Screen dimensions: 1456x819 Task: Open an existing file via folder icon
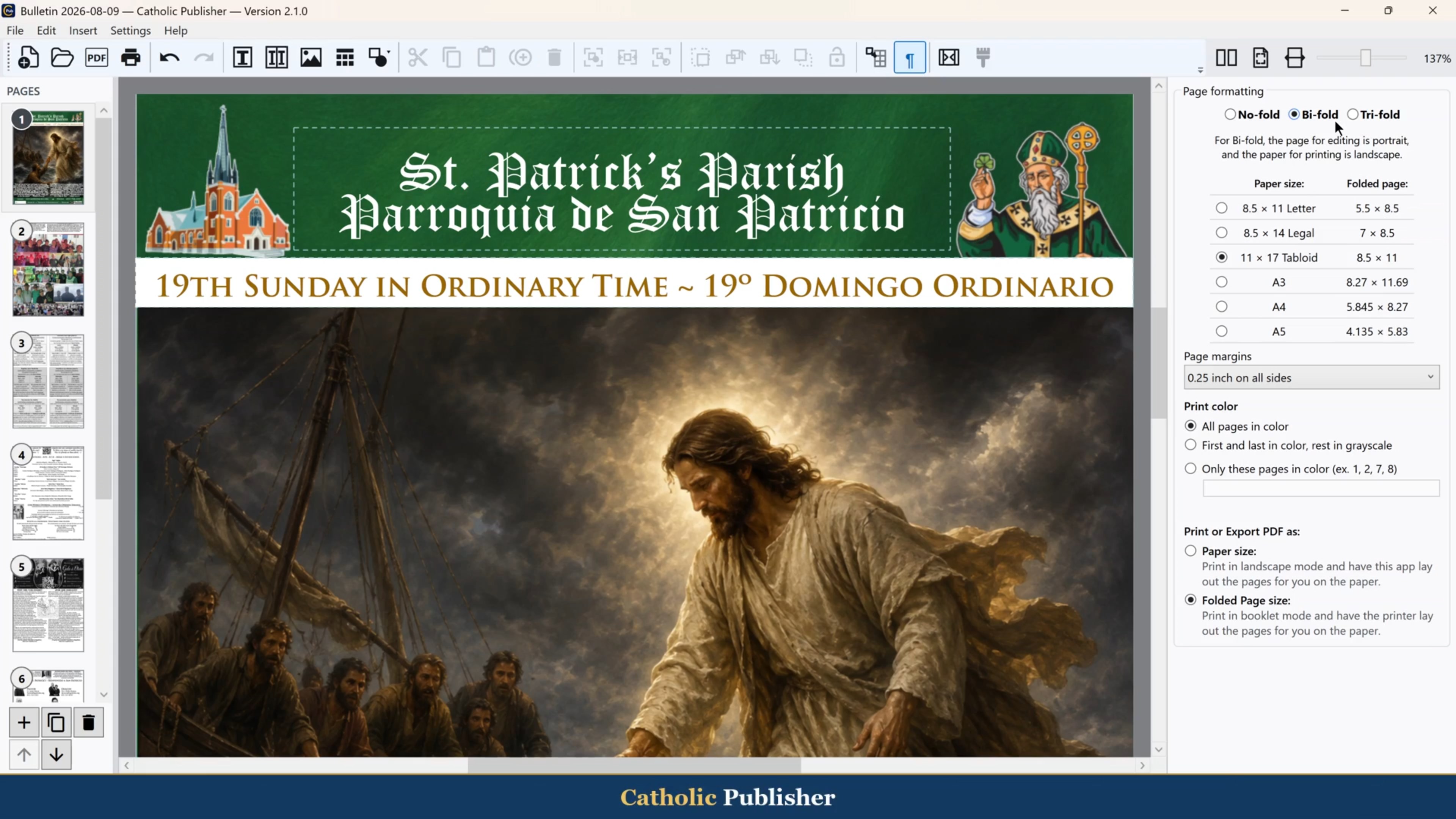[x=62, y=58]
